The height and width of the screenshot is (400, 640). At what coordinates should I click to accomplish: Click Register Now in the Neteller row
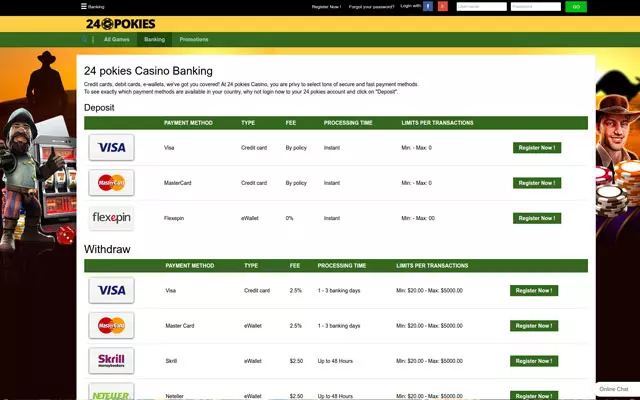[x=534, y=395]
